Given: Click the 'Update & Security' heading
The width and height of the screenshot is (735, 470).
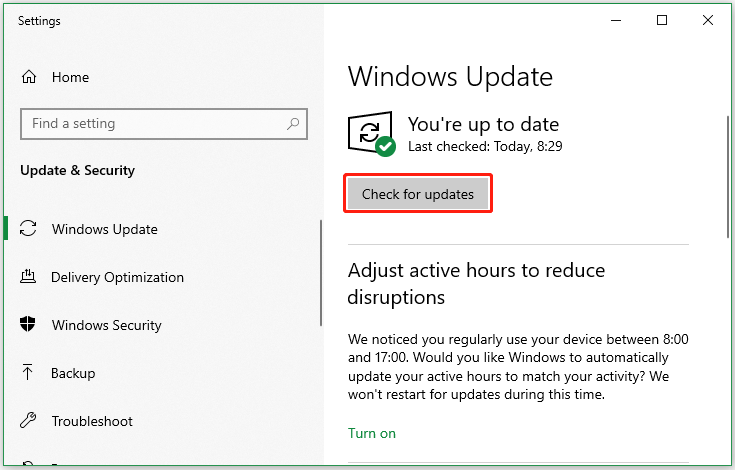Looking at the screenshot, I should tap(77, 170).
